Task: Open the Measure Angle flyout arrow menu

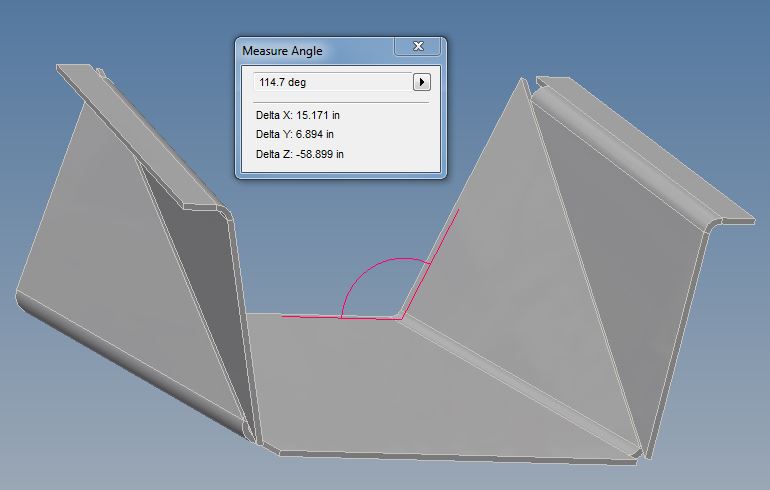Action: 422,82
